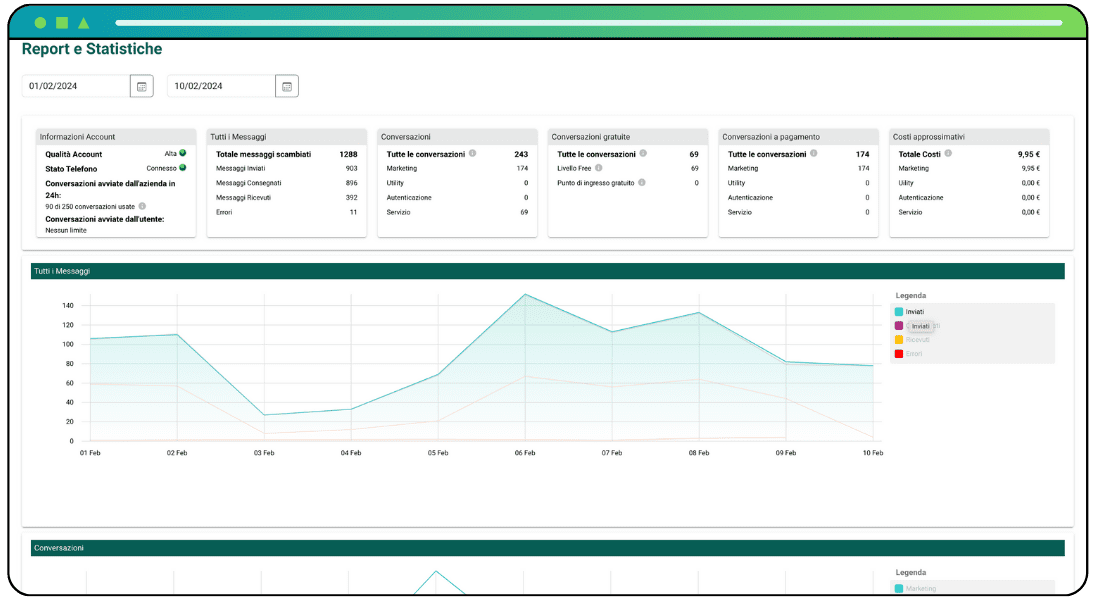Image resolution: width=1100 pixels, height=600 pixels.
Task: Click the 'Stato Telefono' label
Action: coord(72,169)
